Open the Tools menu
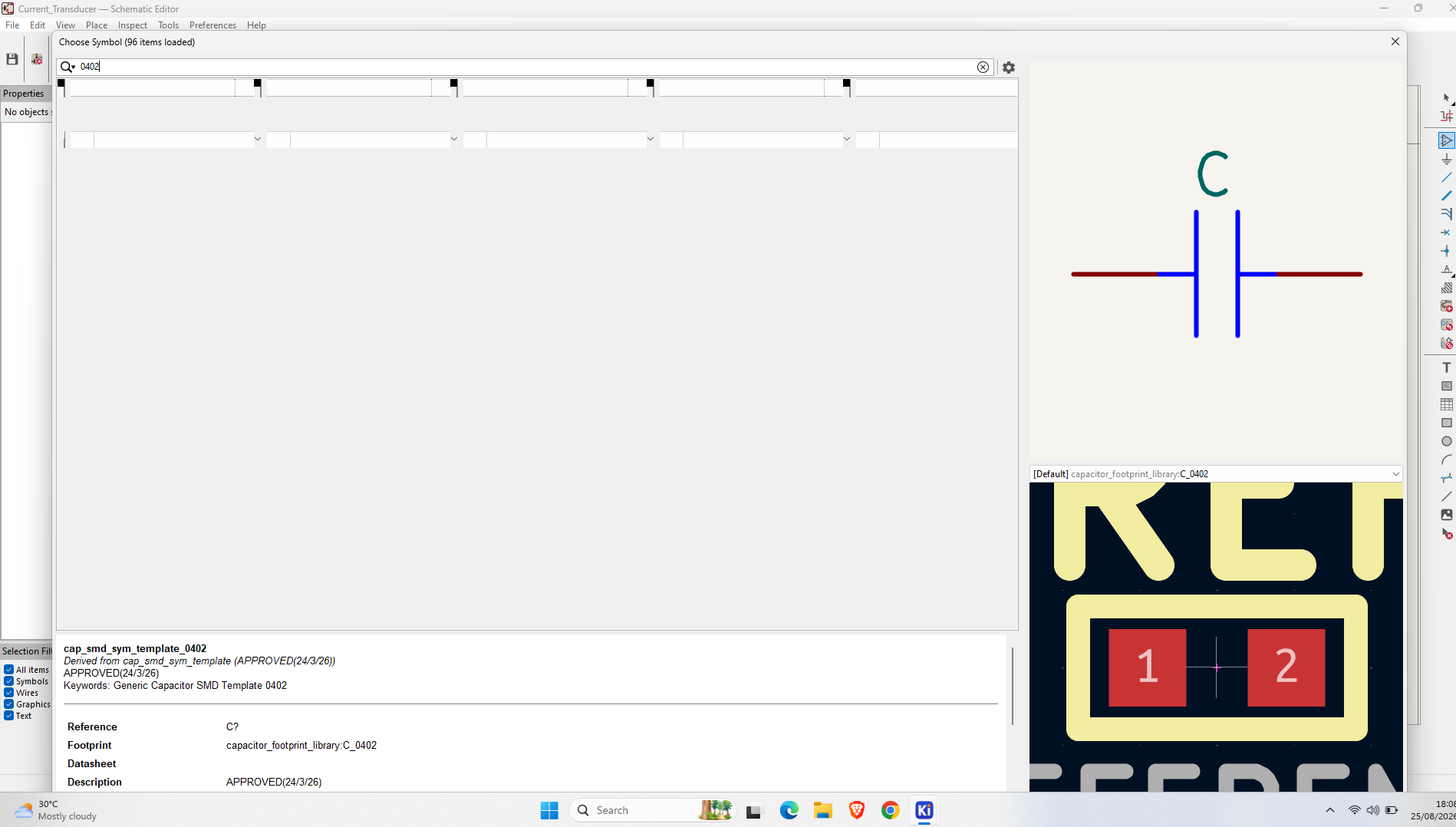 point(168,25)
